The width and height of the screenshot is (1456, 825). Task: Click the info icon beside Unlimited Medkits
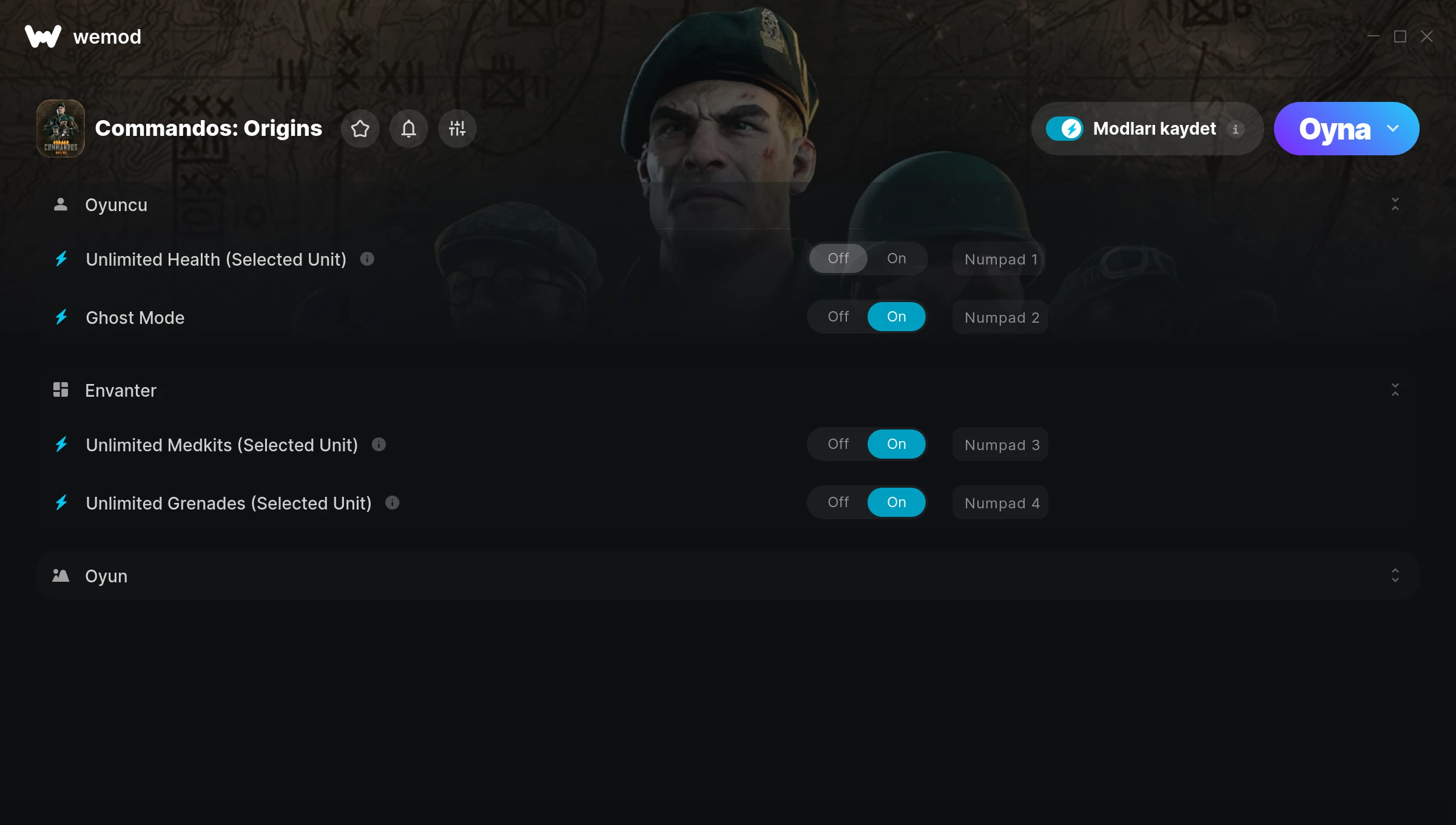click(379, 445)
